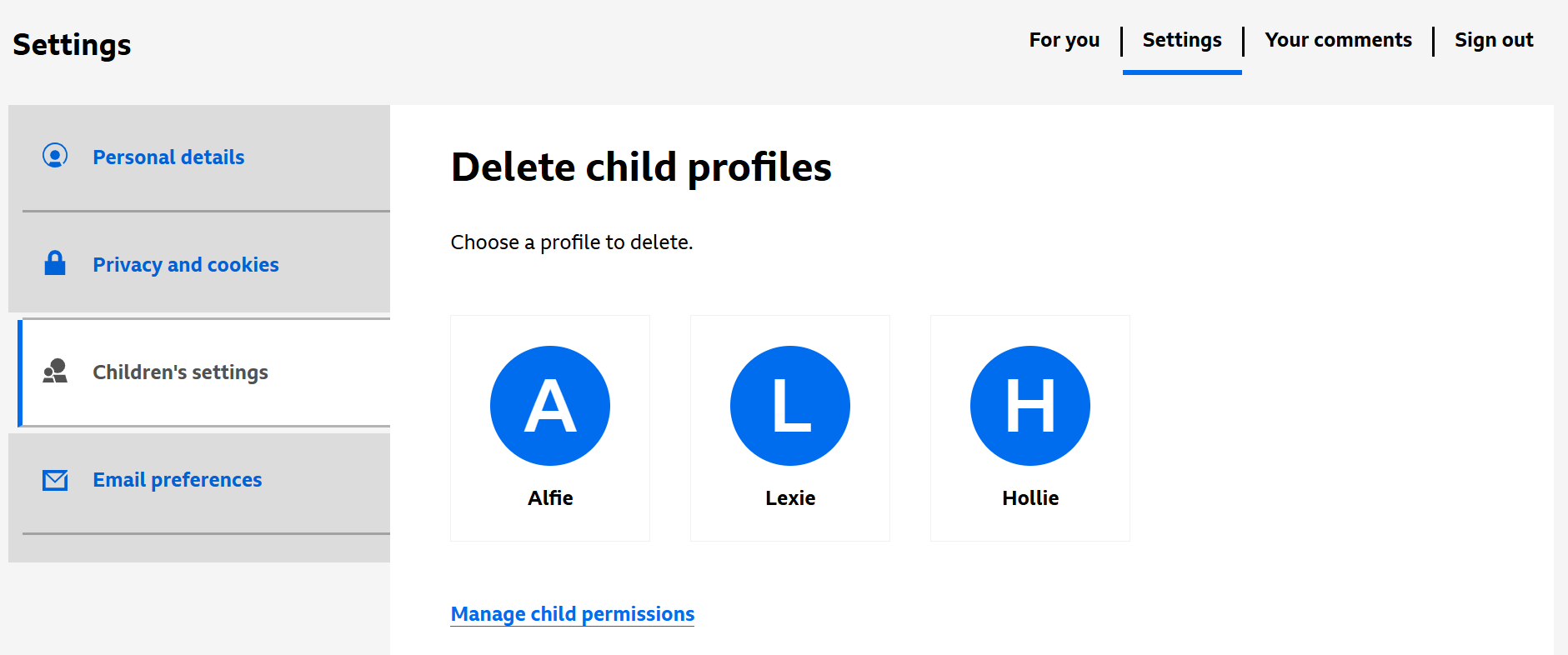Click the padlock icon for Privacy and cookies

pyautogui.click(x=55, y=264)
